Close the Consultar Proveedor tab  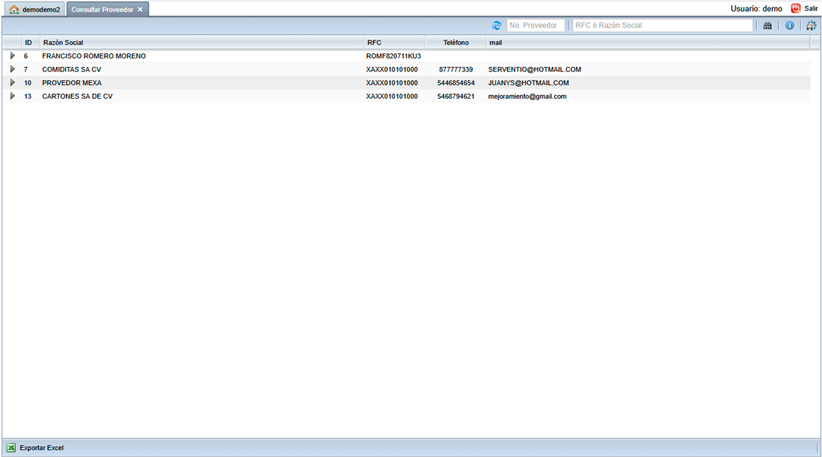point(141,9)
